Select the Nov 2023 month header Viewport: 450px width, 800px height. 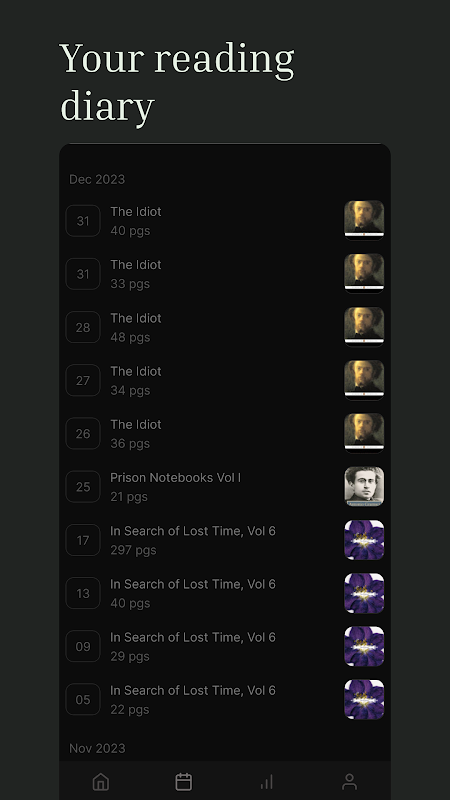click(x=97, y=748)
